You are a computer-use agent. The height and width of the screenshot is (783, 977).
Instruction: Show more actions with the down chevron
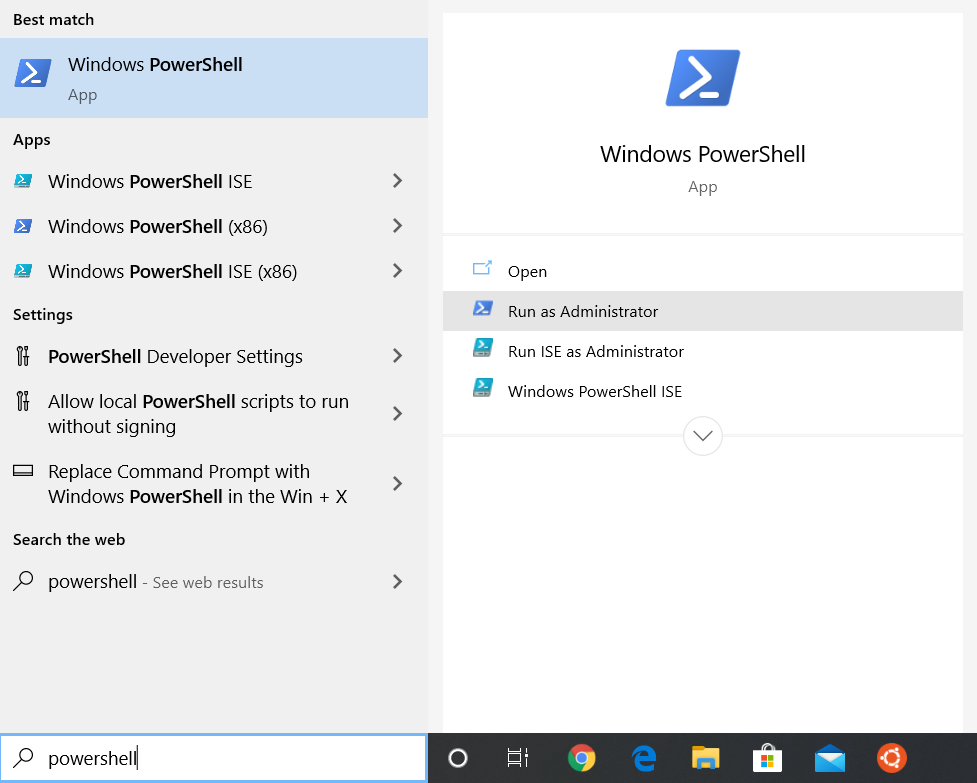click(x=702, y=436)
